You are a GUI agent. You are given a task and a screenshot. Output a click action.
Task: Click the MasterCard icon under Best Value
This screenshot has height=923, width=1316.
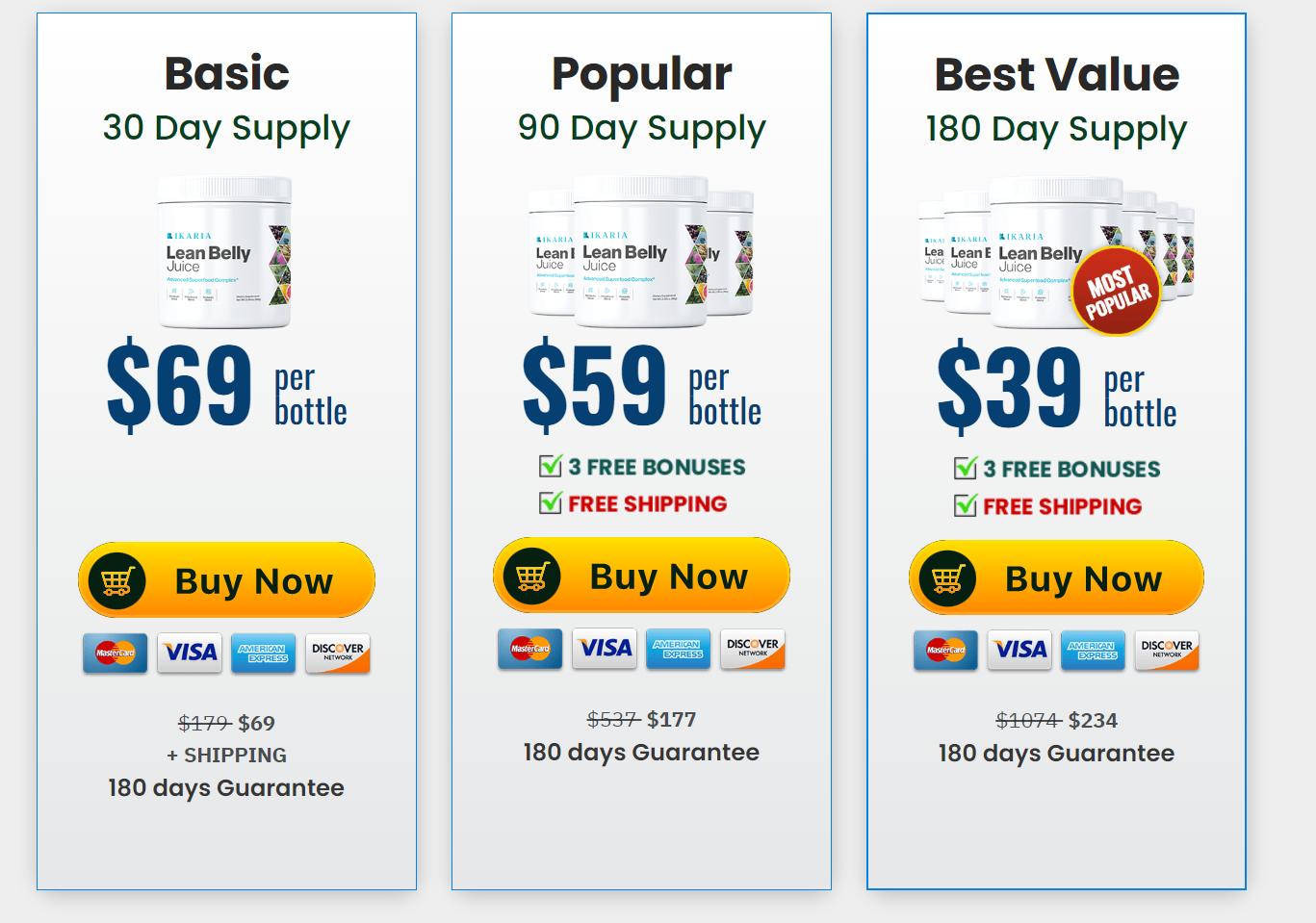tap(945, 651)
